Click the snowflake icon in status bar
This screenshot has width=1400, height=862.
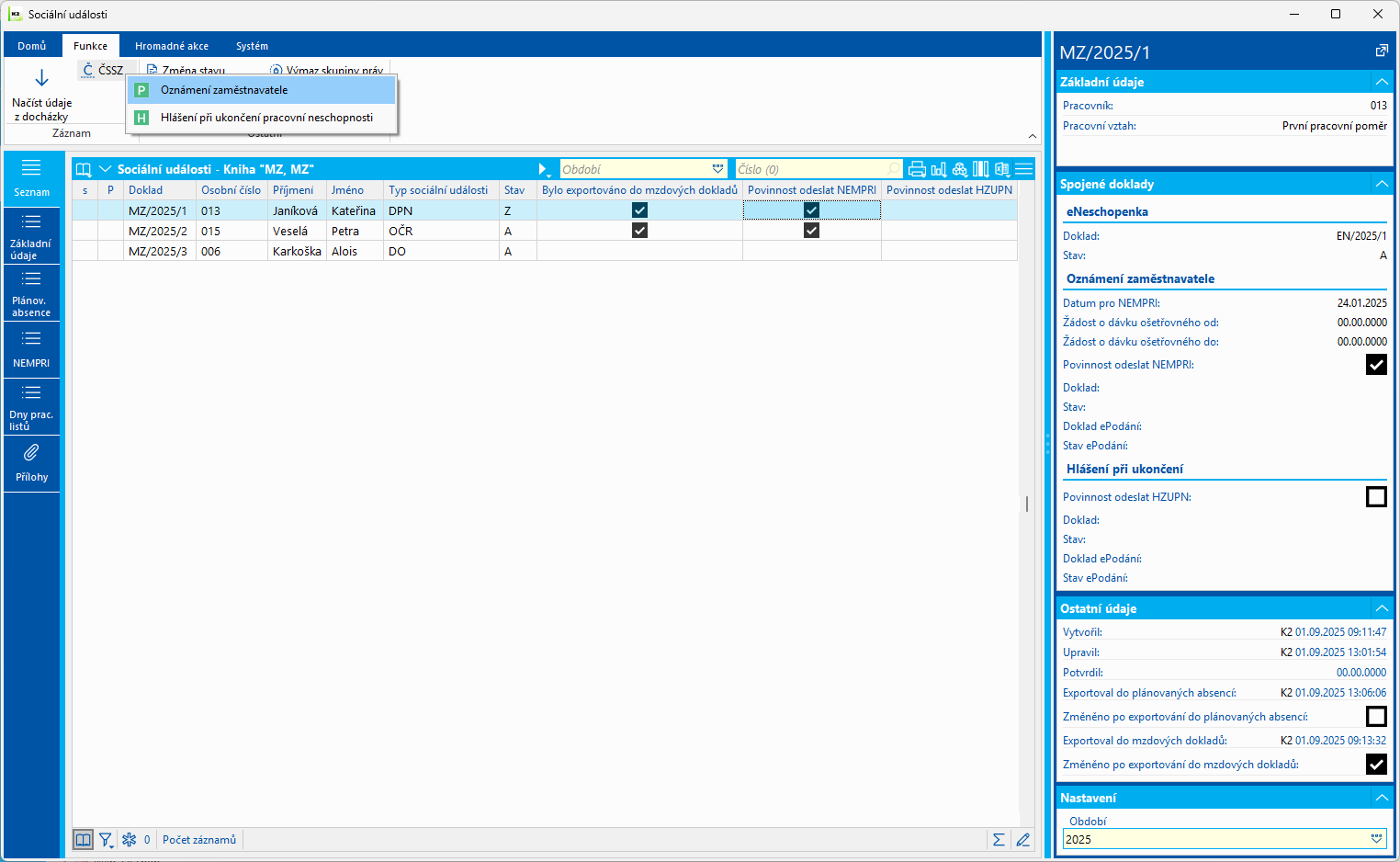coord(130,839)
